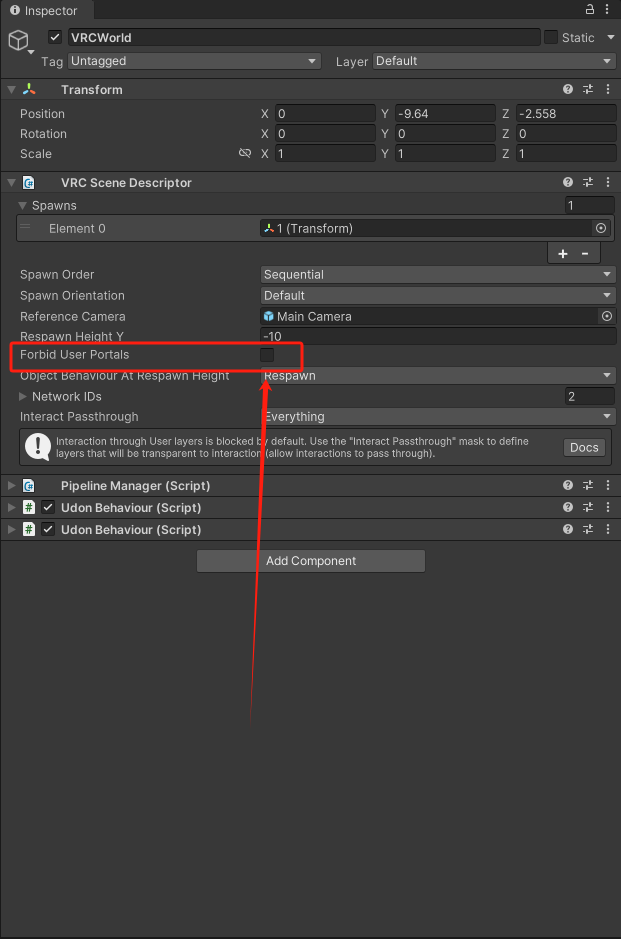Click the Pipeline Manager script icon
Image resolution: width=621 pixels, height=939 pixels.
point(29,486)
